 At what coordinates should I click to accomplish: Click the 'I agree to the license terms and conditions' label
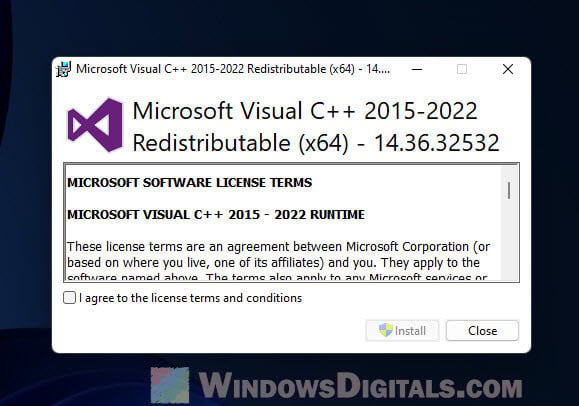[x=191, y=298]
